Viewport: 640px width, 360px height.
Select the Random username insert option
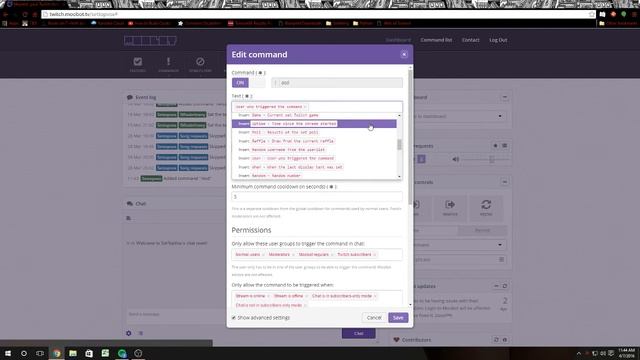[314, 150]
